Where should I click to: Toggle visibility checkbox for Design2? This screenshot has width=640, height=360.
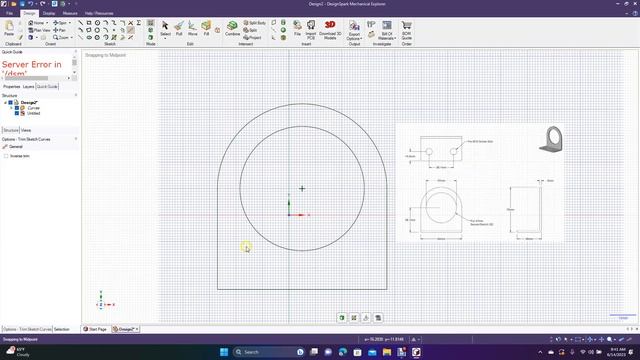(11, 102)
